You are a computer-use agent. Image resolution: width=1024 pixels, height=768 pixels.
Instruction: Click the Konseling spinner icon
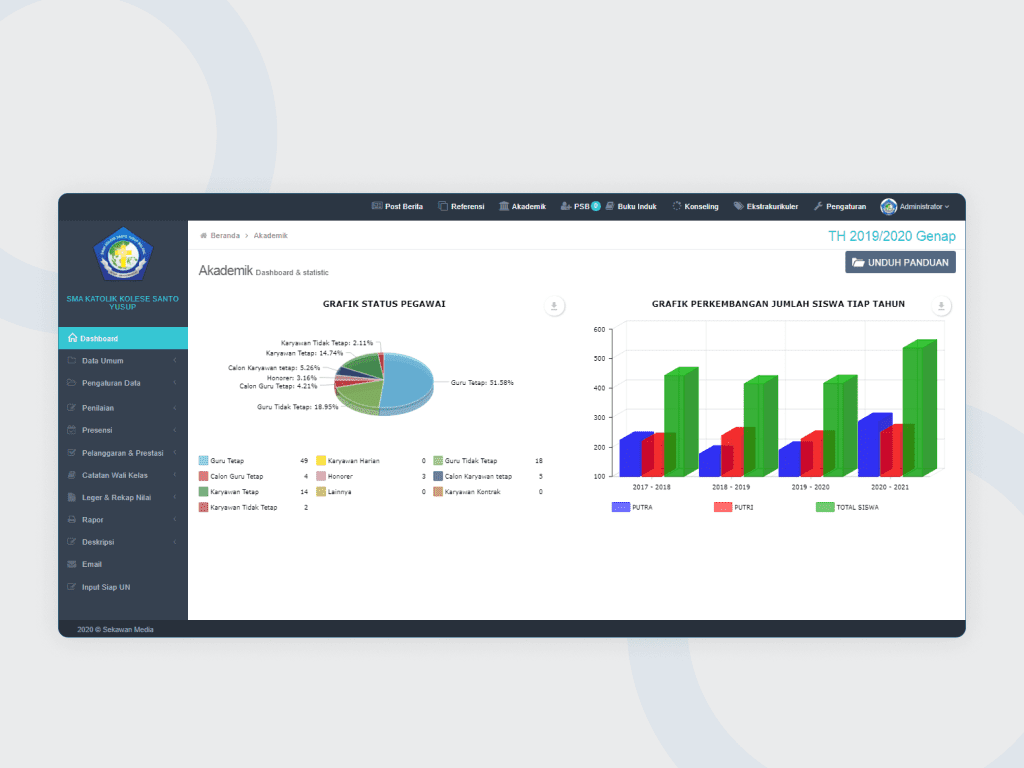[677, 206]
